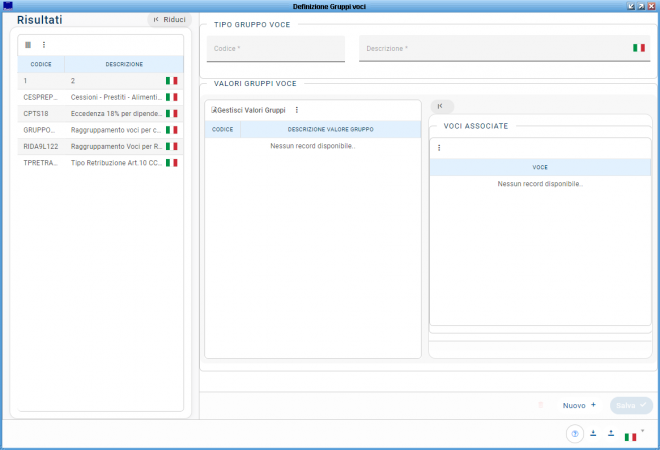
Task: Click the Nuovo button
Action: tap(579, 405)
